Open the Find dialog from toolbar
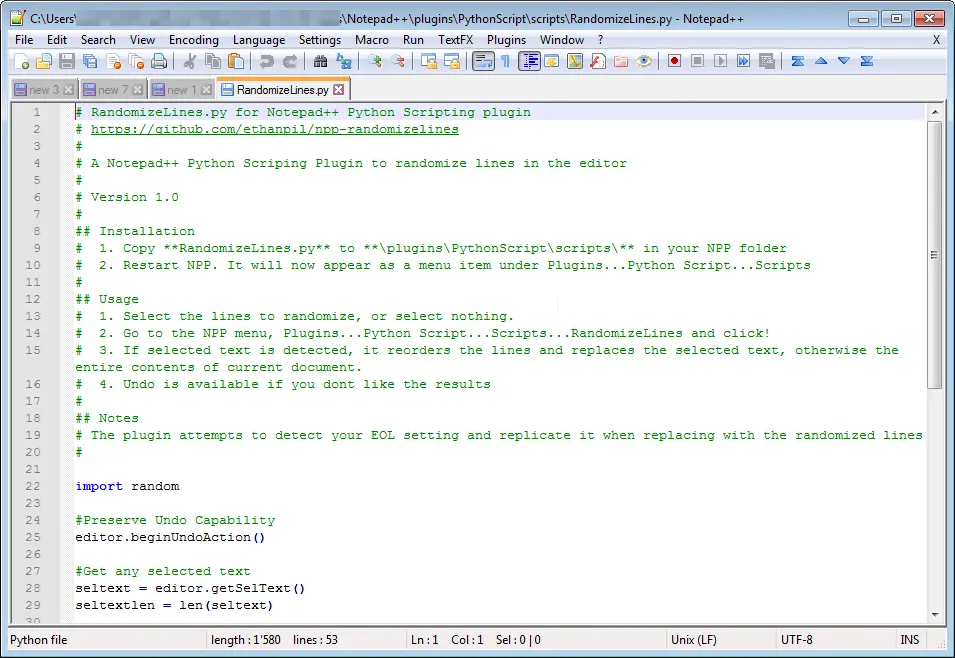 click(x=319, y=61)
